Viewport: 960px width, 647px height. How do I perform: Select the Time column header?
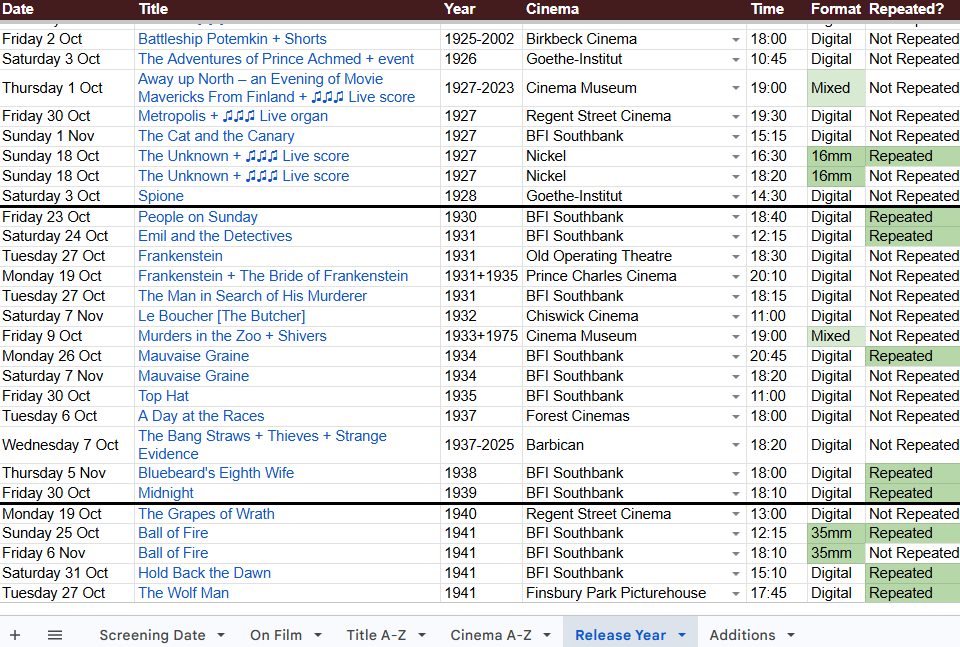pyautogui.click(x=768, y=9)
